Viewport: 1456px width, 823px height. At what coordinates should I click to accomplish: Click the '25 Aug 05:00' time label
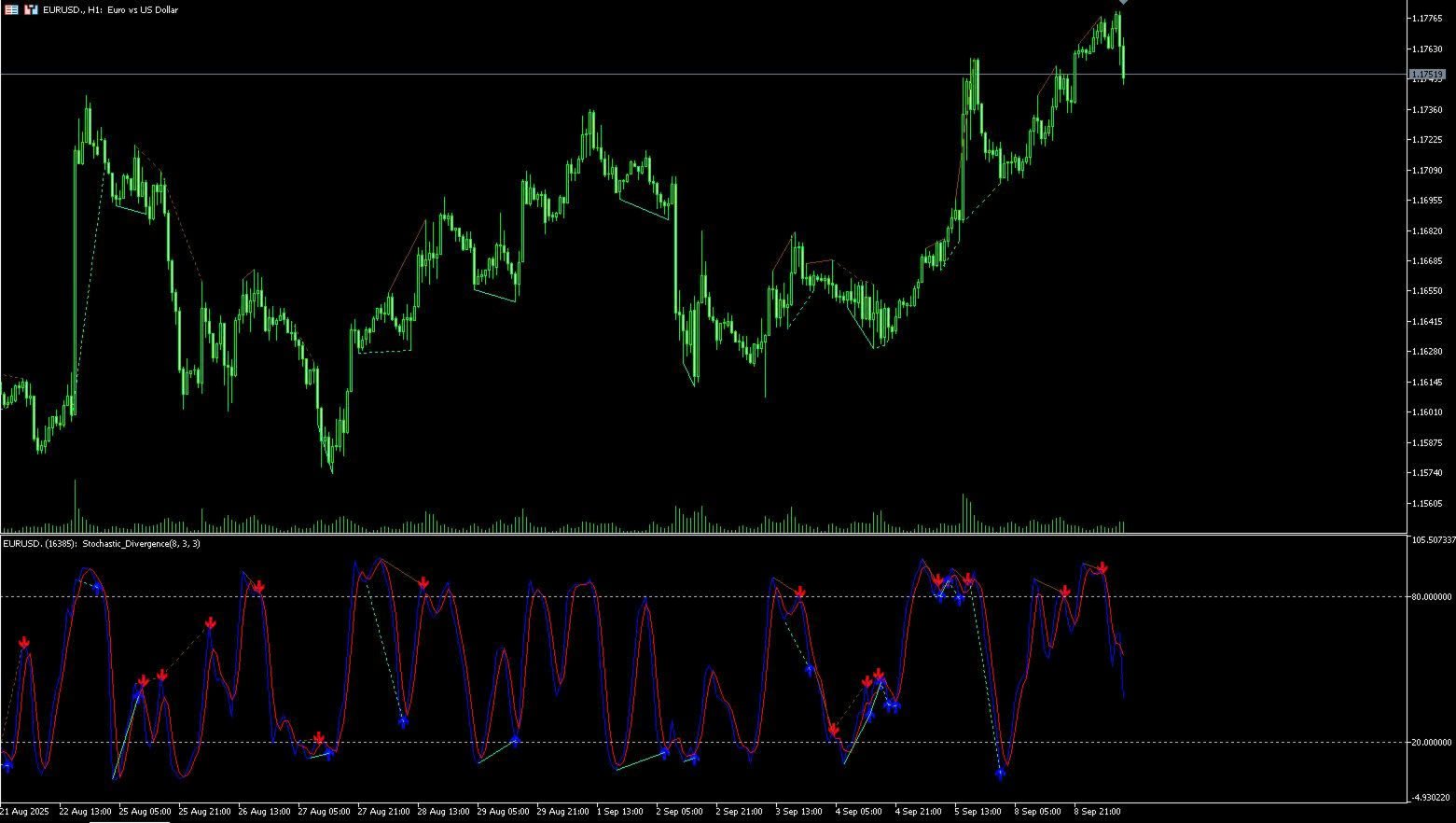146,812
